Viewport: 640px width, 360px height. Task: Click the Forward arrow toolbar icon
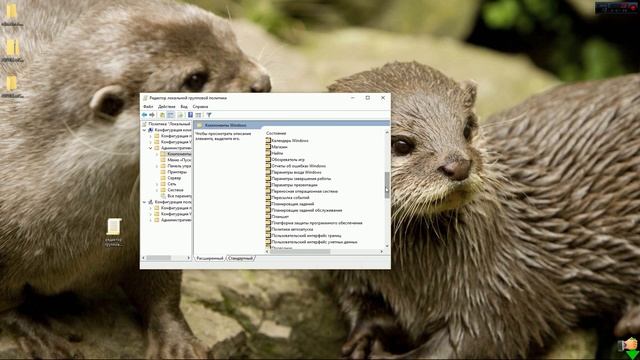tap(152, 115)
